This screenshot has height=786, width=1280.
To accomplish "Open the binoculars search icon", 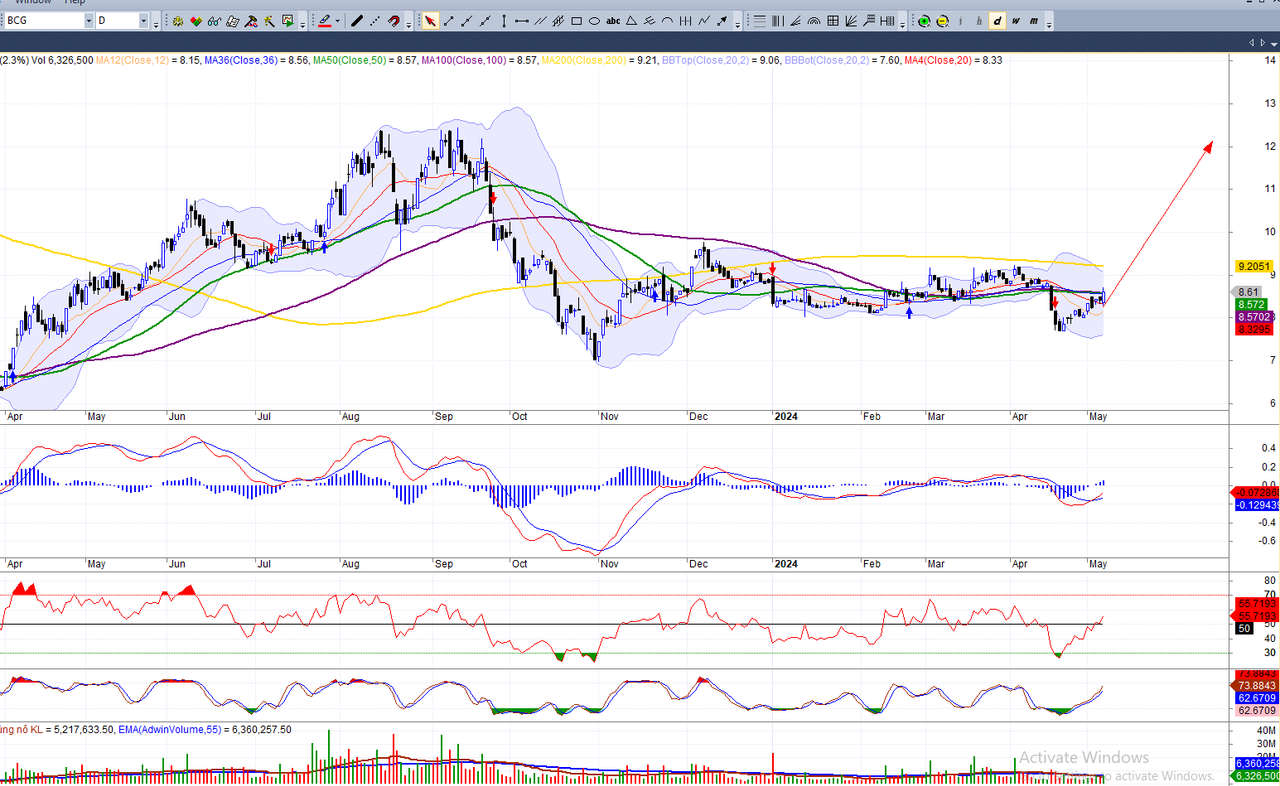I will pos(214,21).
